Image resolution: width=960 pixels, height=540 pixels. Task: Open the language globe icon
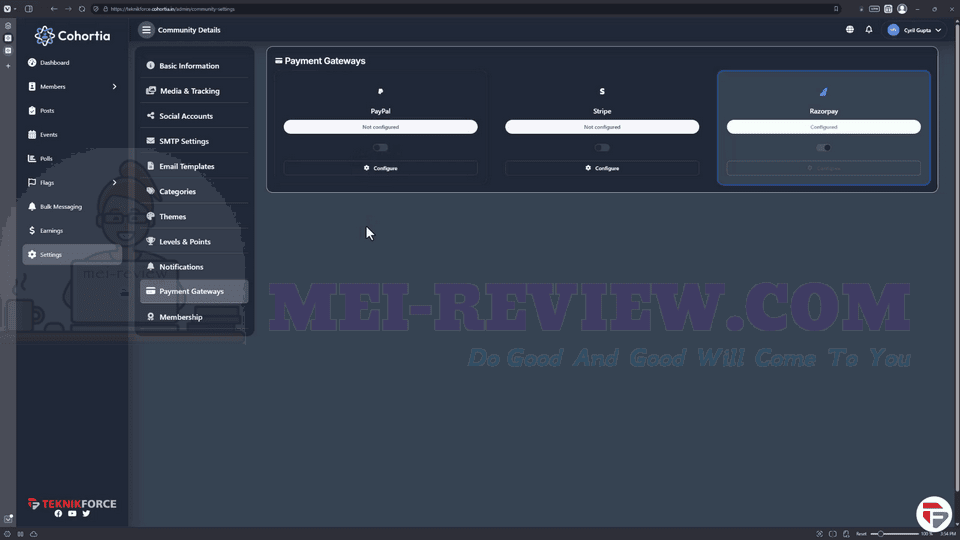[850, 29]
